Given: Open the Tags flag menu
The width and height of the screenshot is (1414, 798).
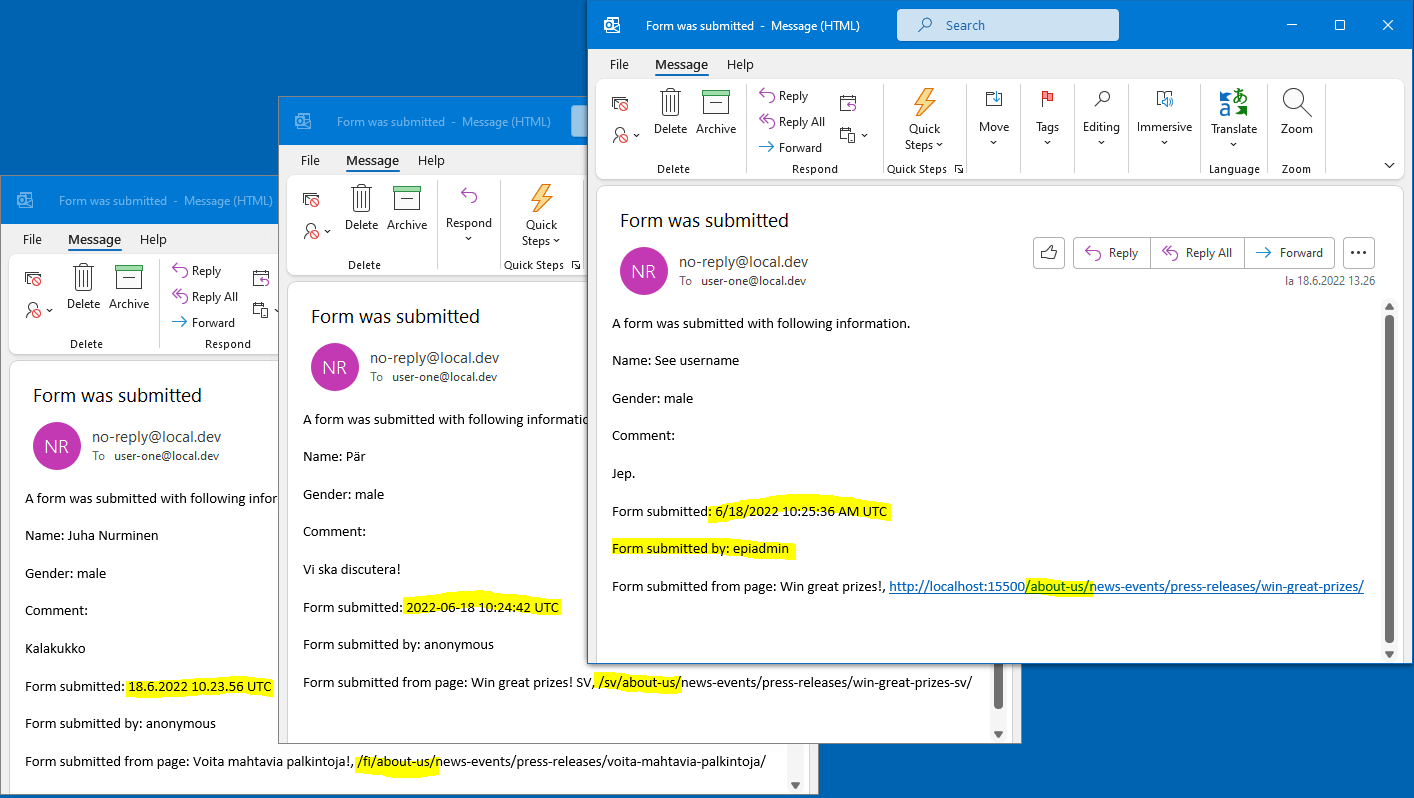Looking at the screenshot, I should [x=1047, y=100].
